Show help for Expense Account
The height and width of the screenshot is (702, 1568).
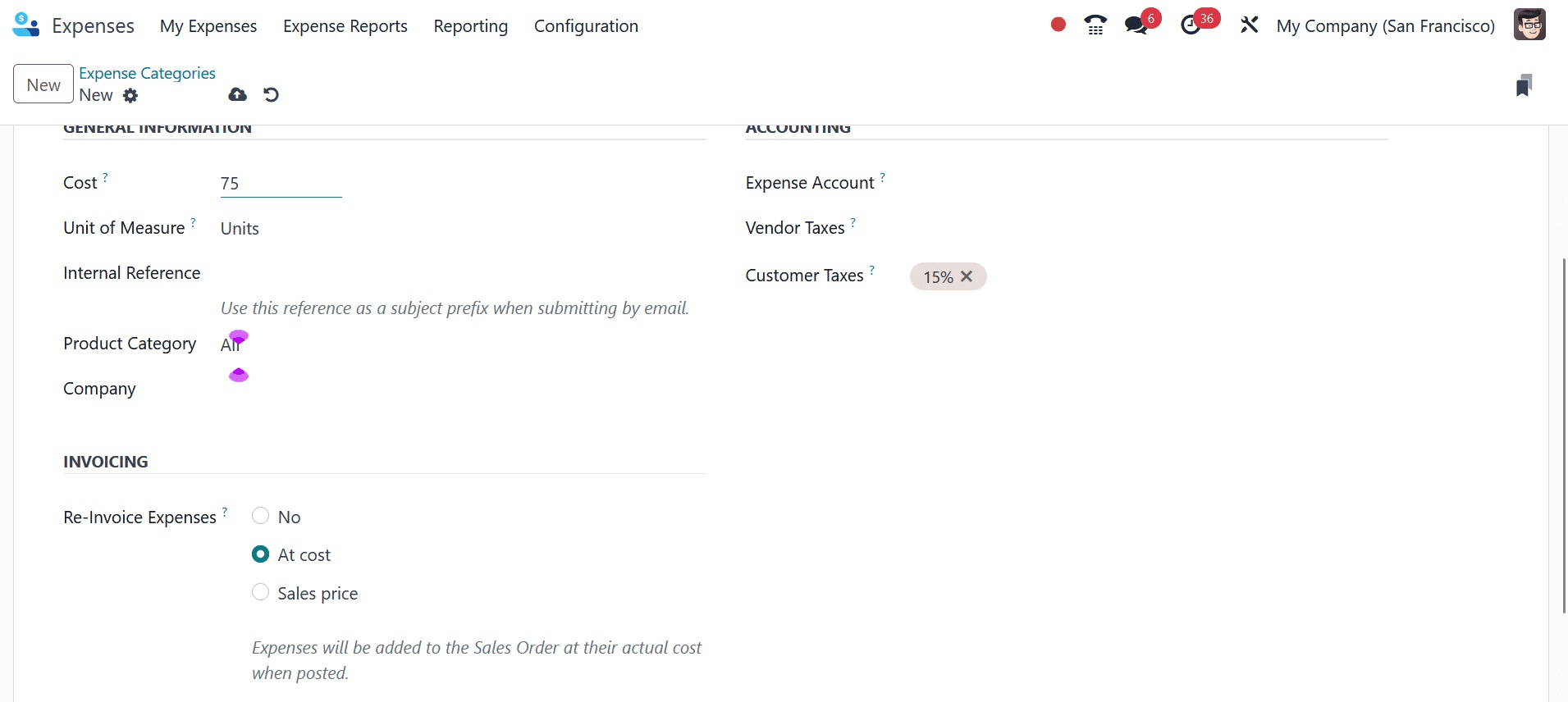tap(882, 176)
